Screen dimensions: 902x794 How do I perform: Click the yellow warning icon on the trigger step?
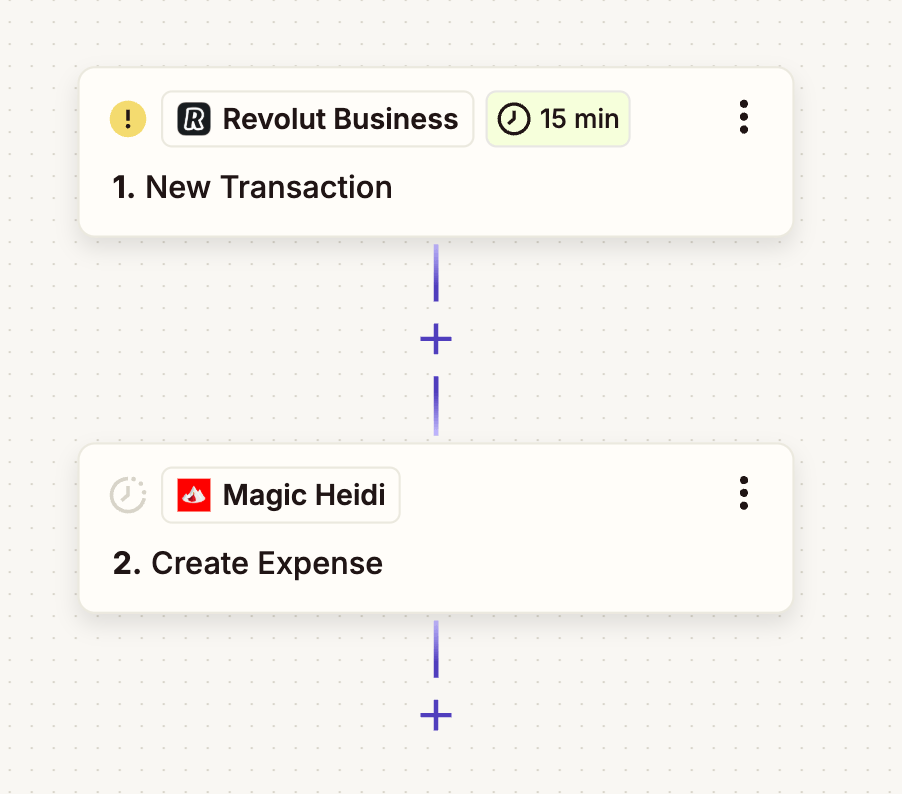(128, 119)
